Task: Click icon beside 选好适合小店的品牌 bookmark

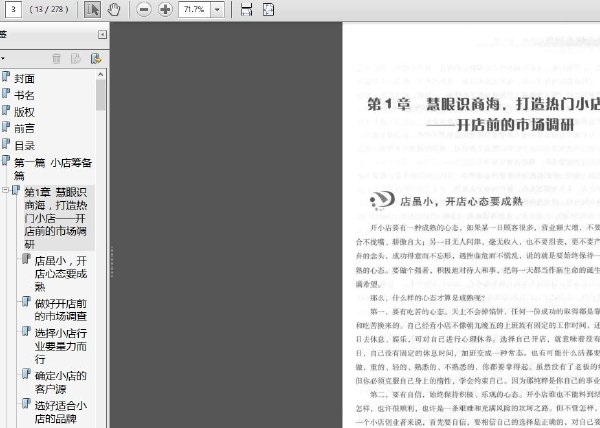Action: [x=26, y=404]
